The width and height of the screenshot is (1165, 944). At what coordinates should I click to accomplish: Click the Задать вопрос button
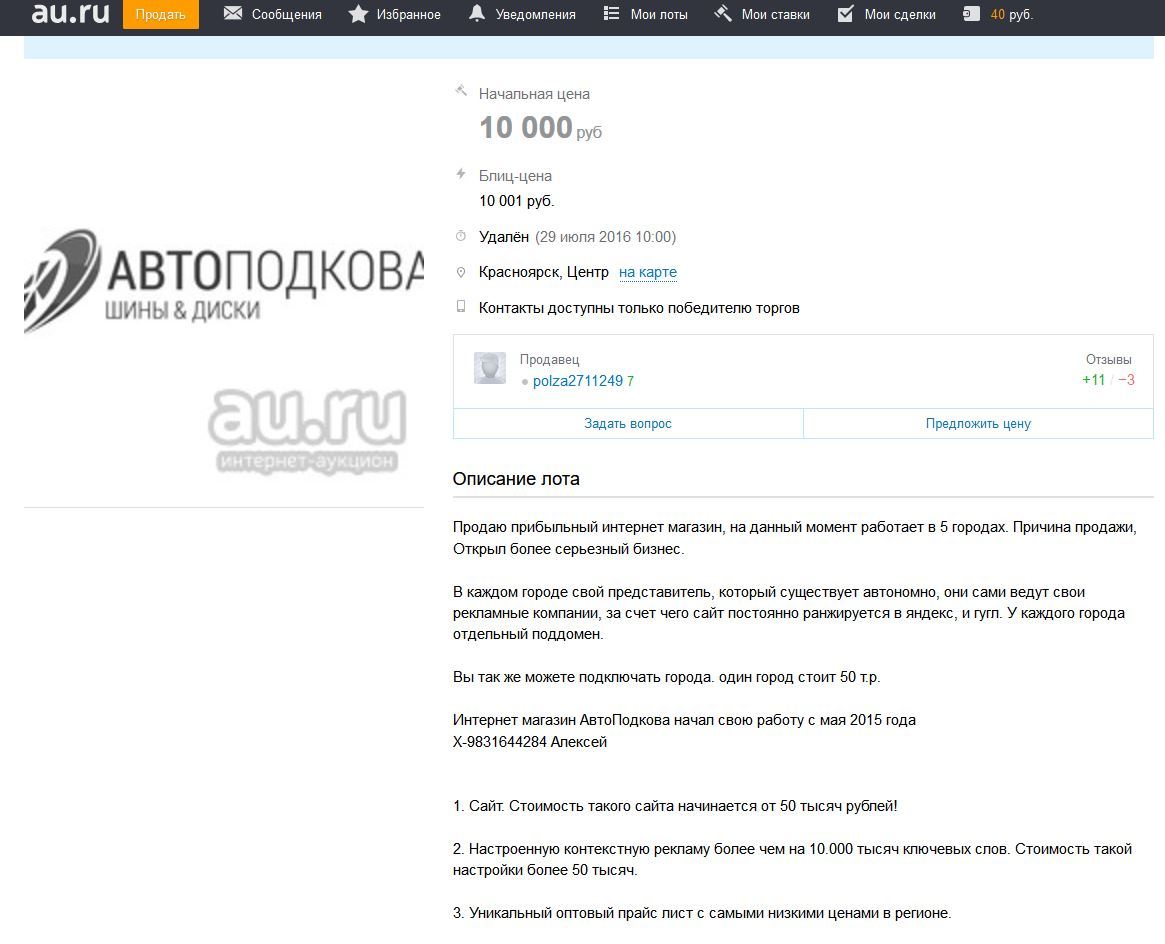point(628,423)
